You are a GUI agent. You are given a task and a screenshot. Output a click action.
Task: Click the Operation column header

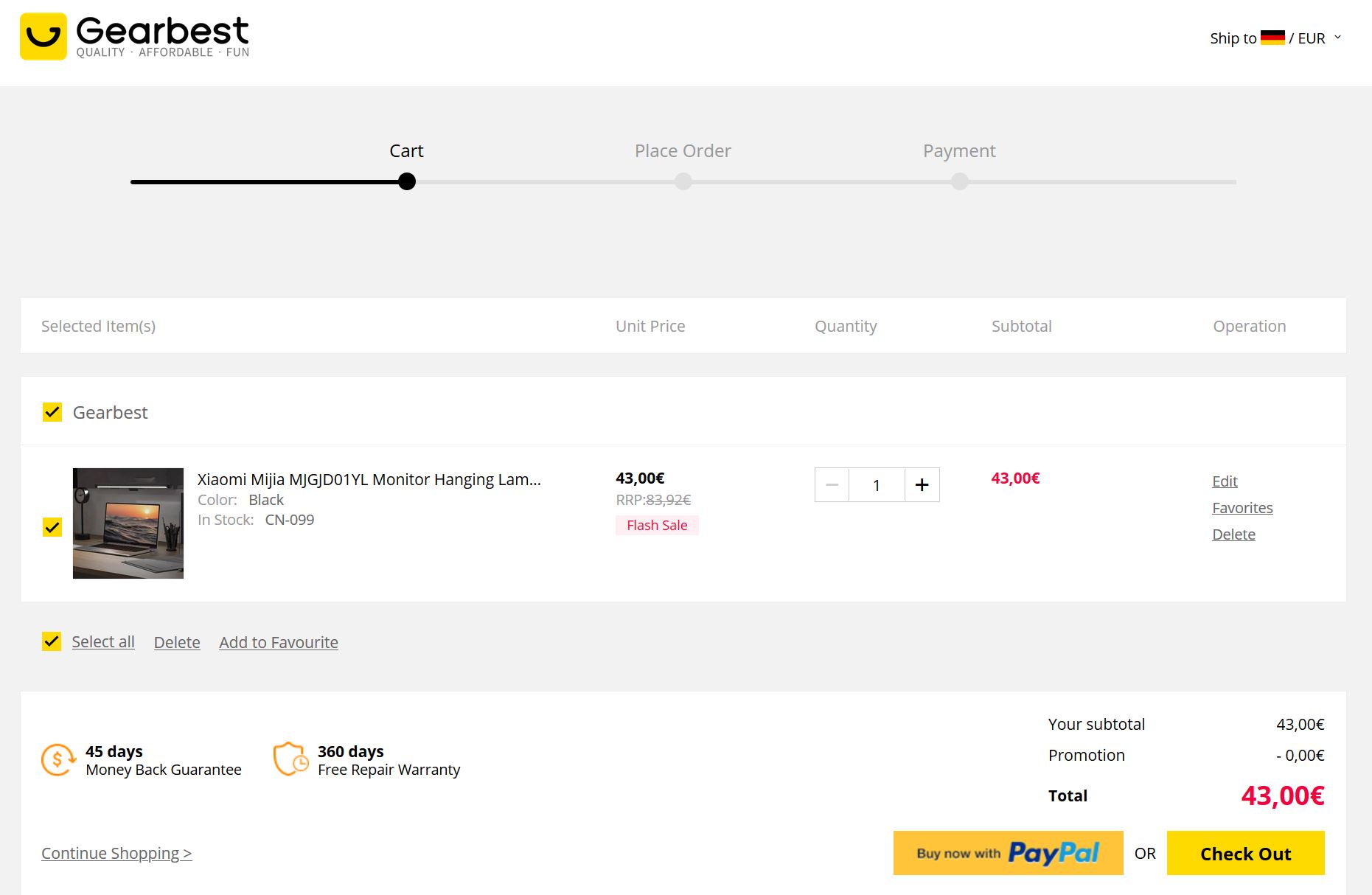[1250, 326]
